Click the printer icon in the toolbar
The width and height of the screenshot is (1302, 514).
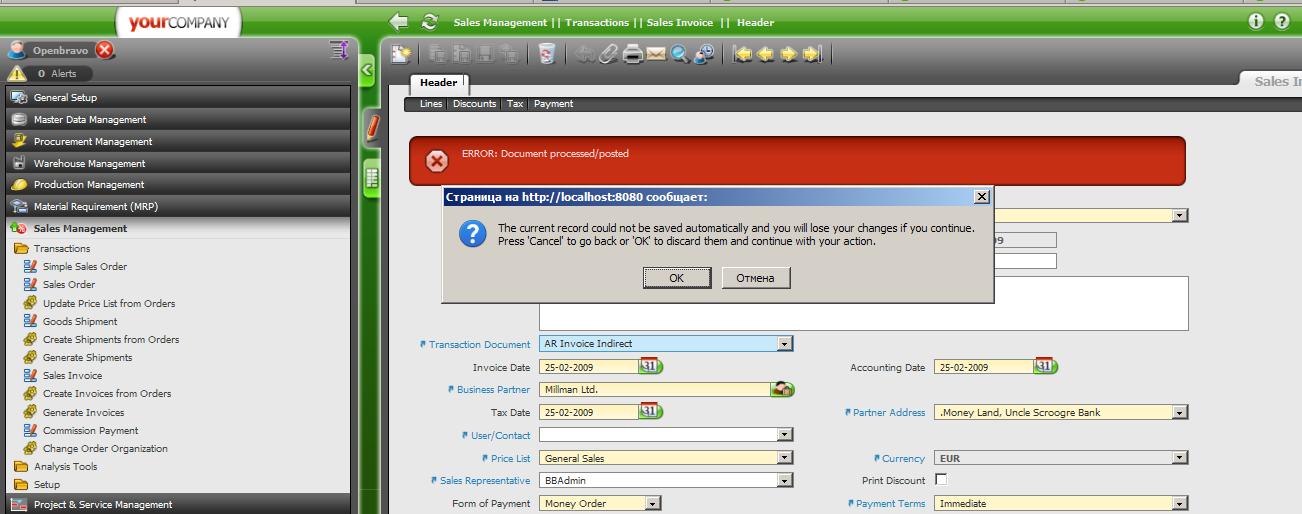coord(632,54)
